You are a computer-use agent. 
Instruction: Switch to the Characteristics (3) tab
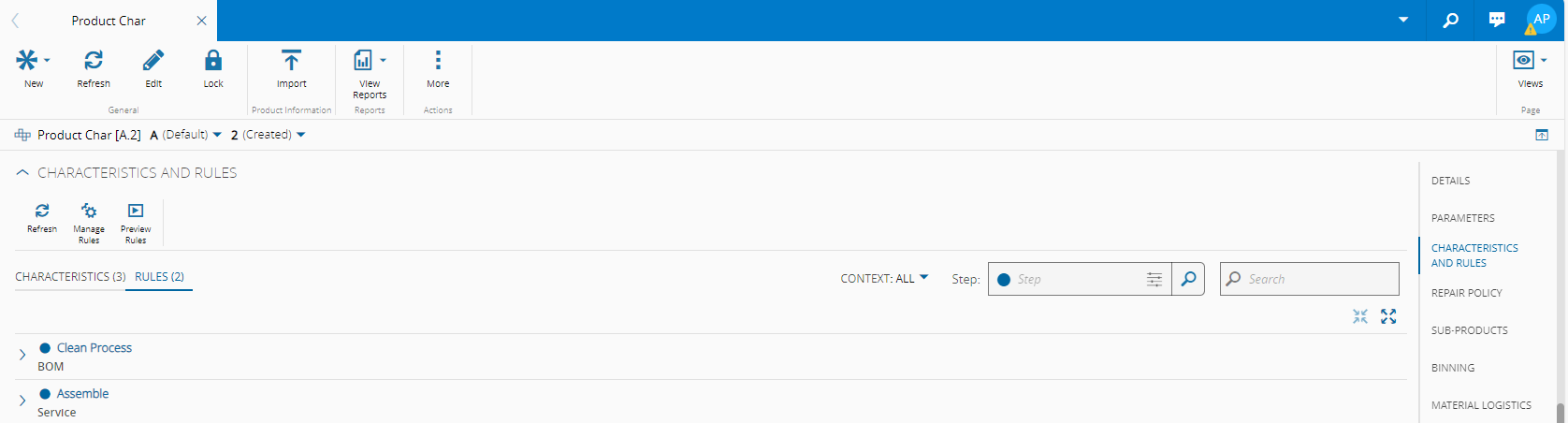click(x=70, y=277)
